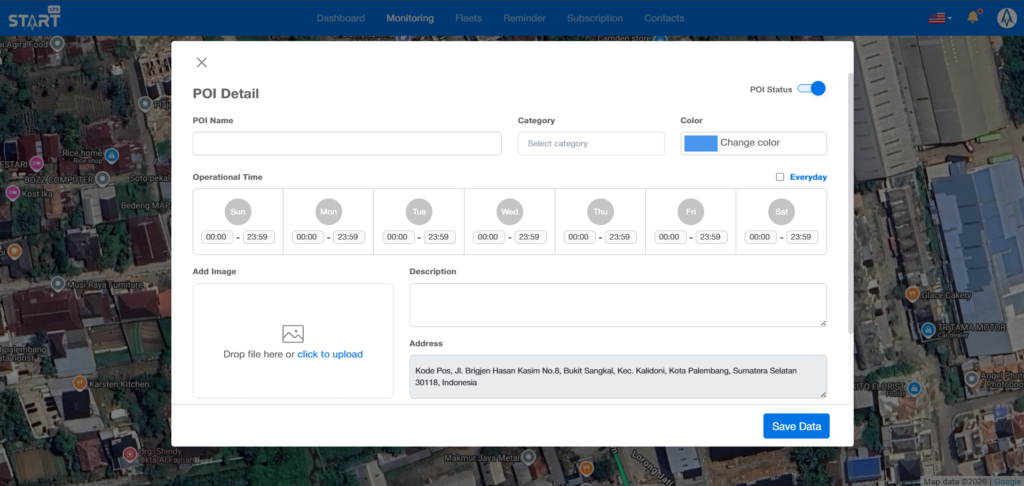Click the Save Data button

coord(796,426)
